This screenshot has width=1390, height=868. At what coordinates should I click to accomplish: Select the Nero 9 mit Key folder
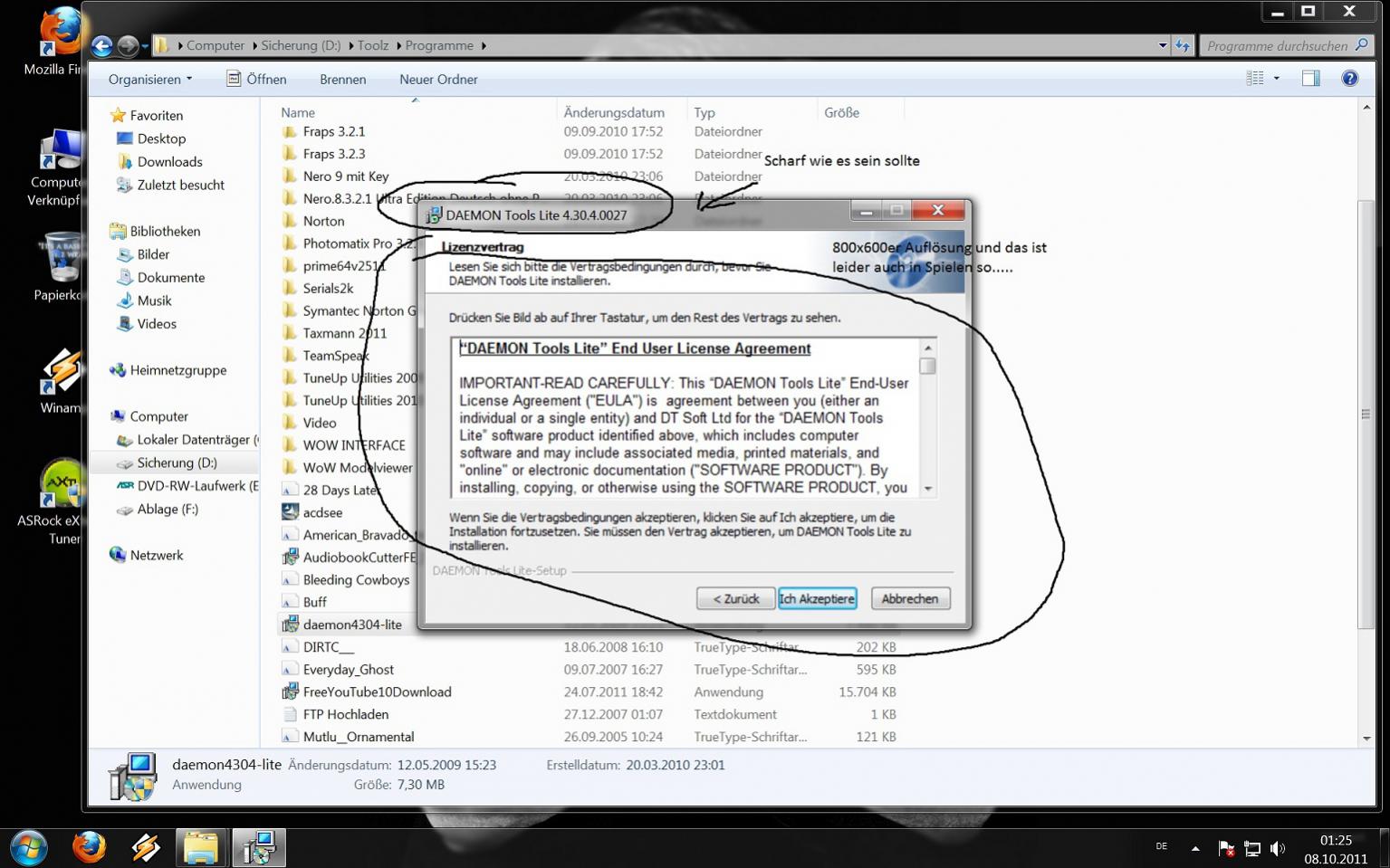[345, 176]
